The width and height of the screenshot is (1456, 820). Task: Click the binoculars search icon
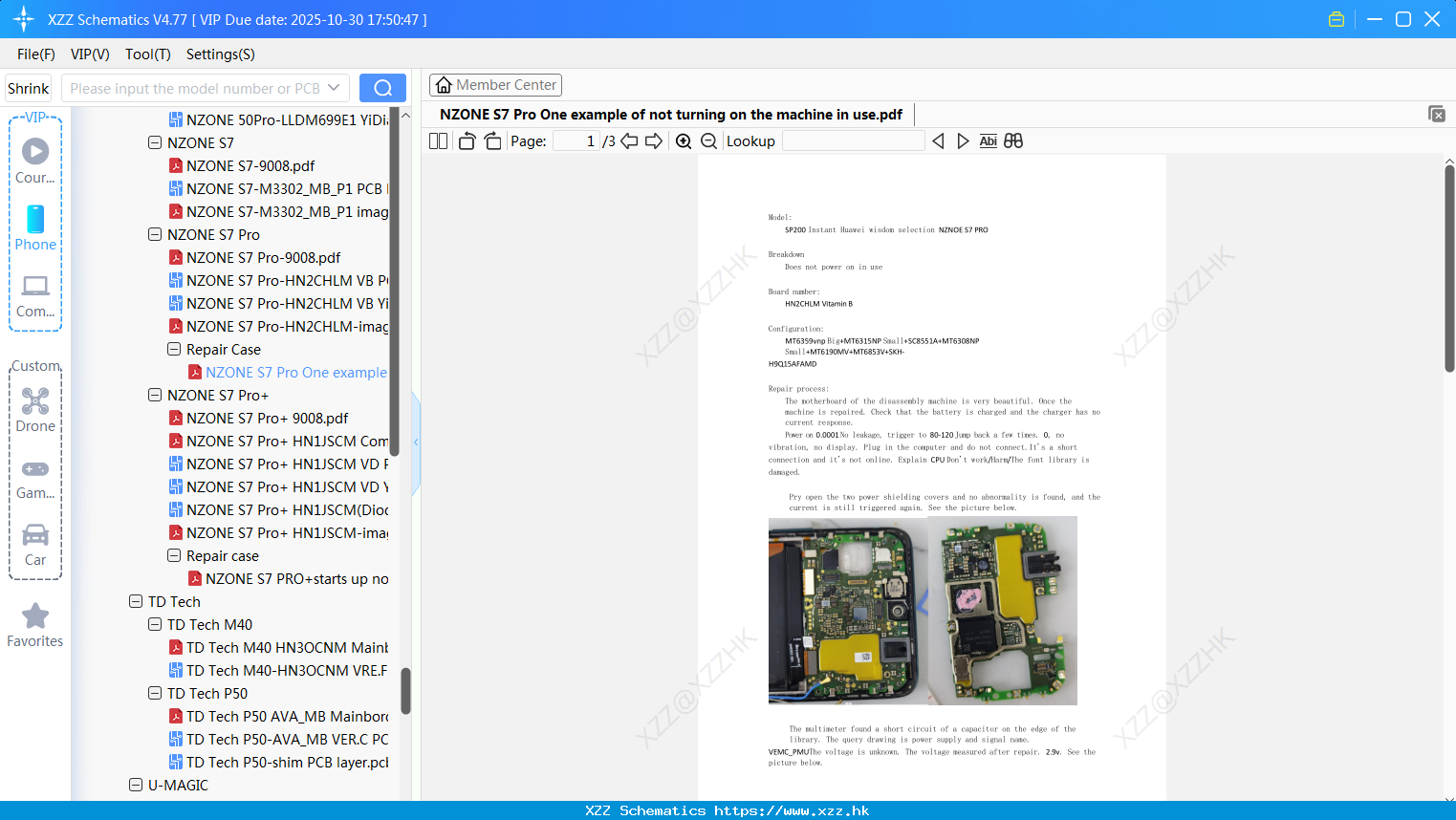tap(1013, 140)
